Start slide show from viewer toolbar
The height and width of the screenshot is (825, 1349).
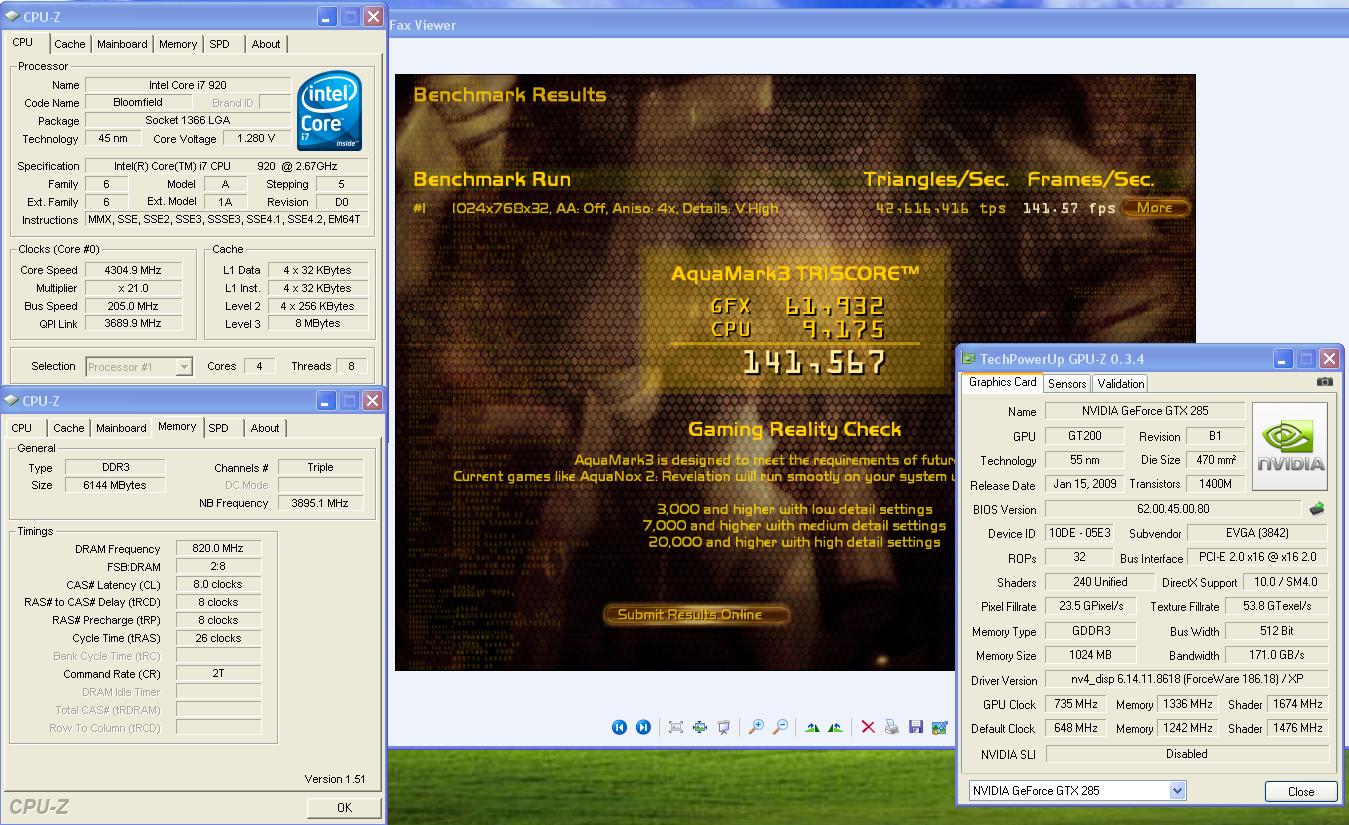tap(724, 727)
